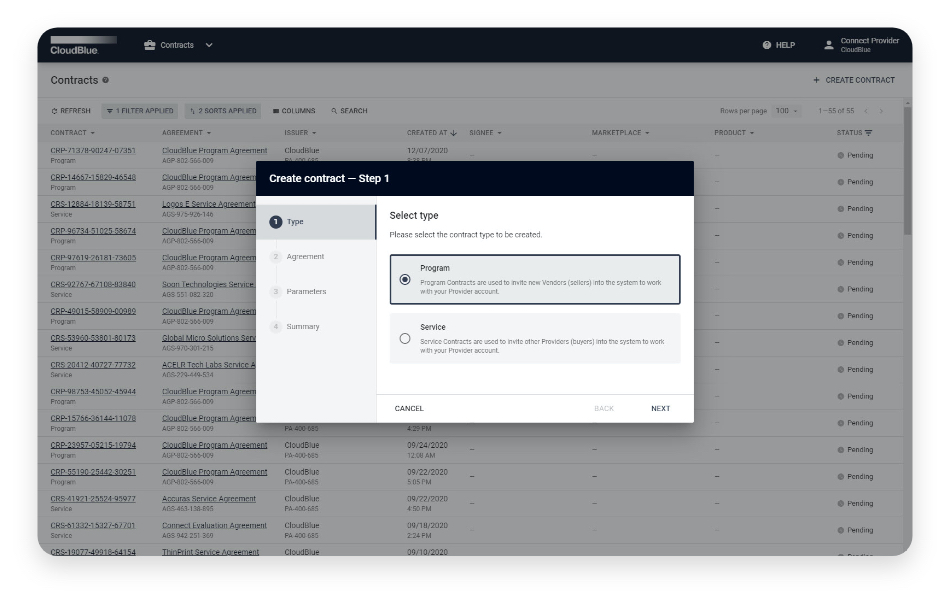Viewport: 950px width, 604px height.
Task: Select the Program contract type radio
Action: 405,279
